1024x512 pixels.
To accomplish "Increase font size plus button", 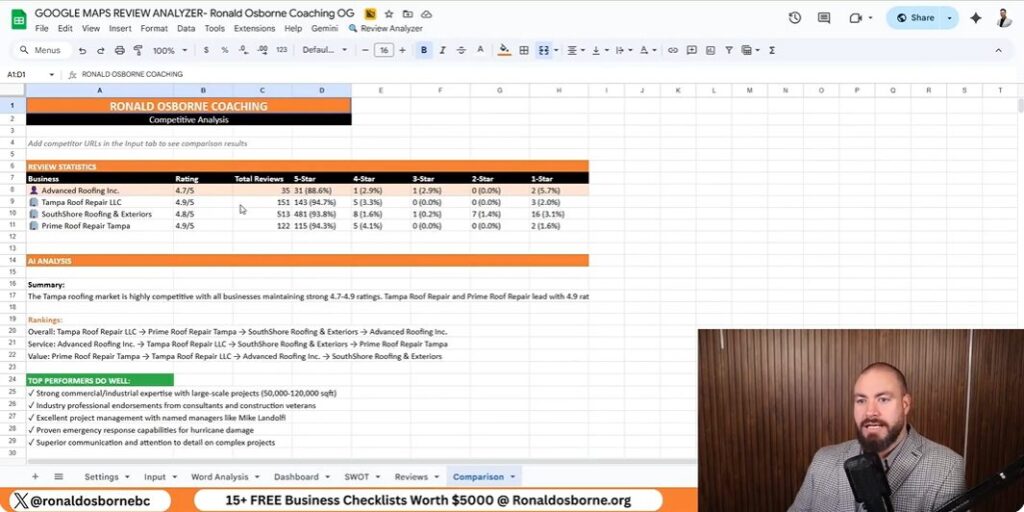I will click(x=402, y=50).
